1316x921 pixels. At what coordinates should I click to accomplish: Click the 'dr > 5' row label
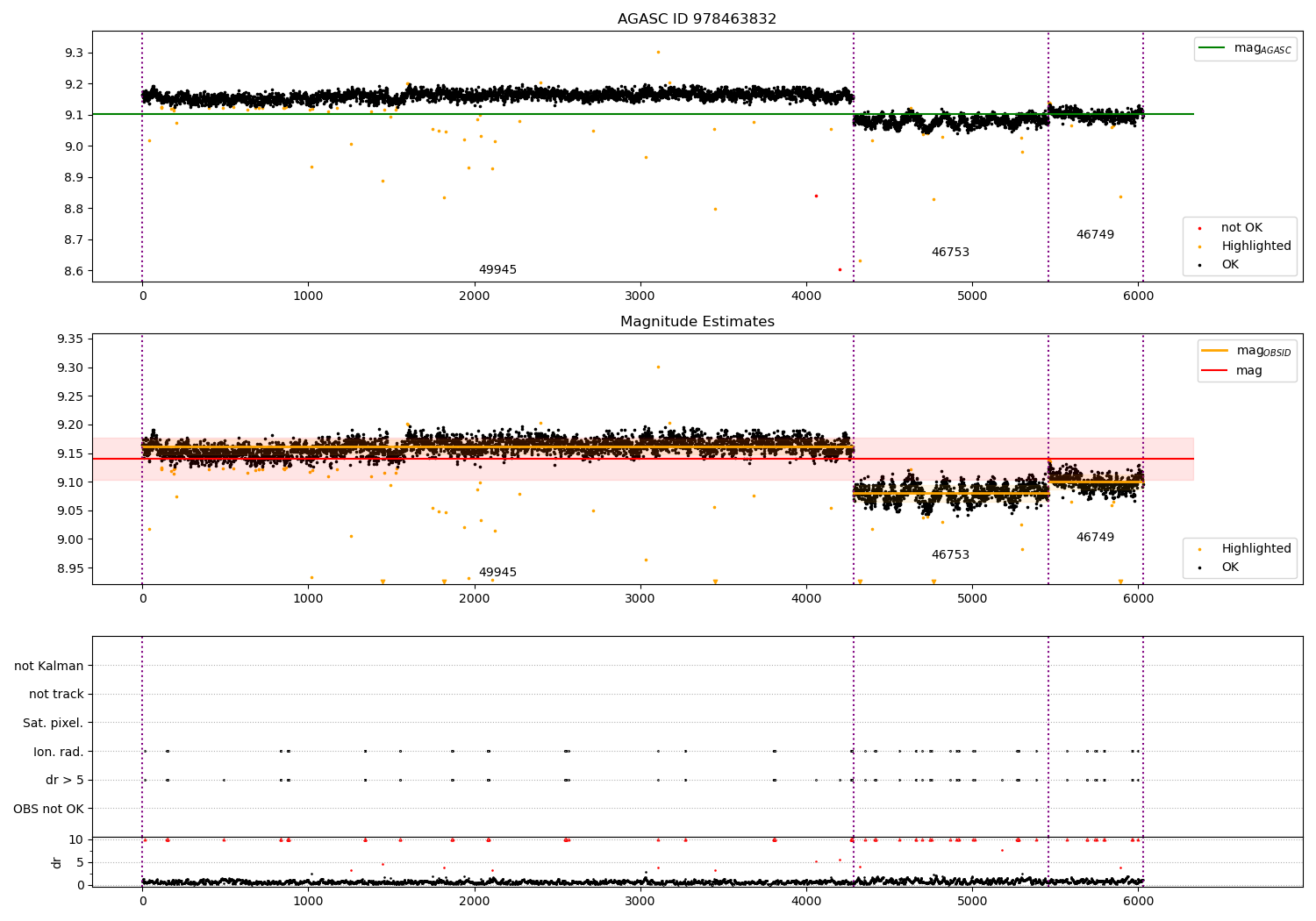[65, 781]
